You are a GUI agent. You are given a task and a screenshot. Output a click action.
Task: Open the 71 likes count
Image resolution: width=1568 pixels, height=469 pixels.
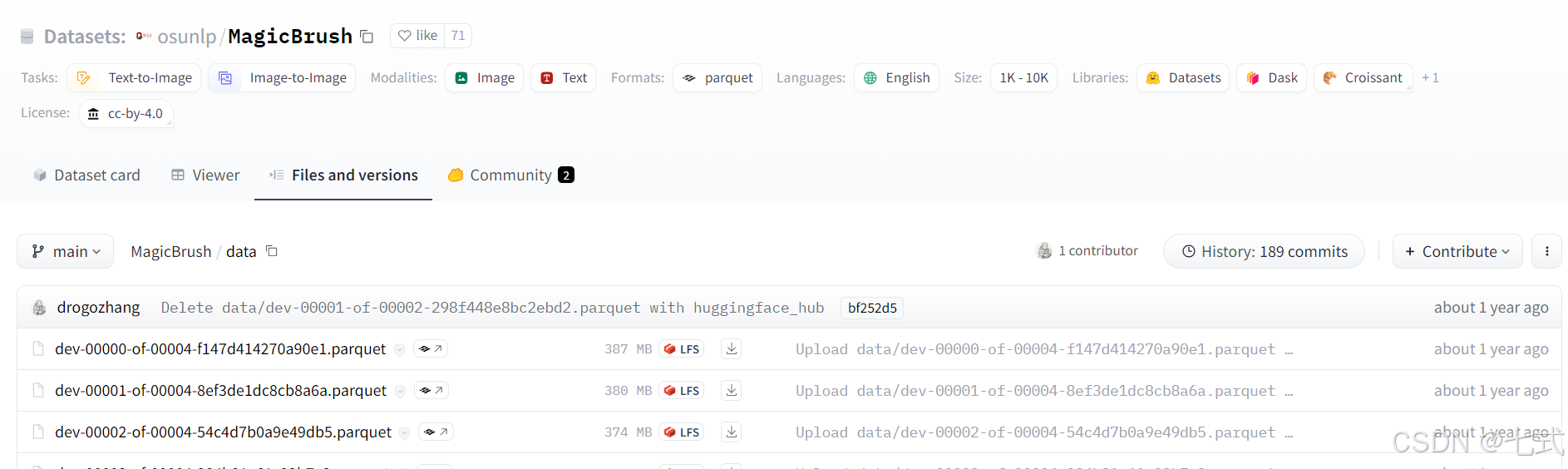[x=458, y=36]
